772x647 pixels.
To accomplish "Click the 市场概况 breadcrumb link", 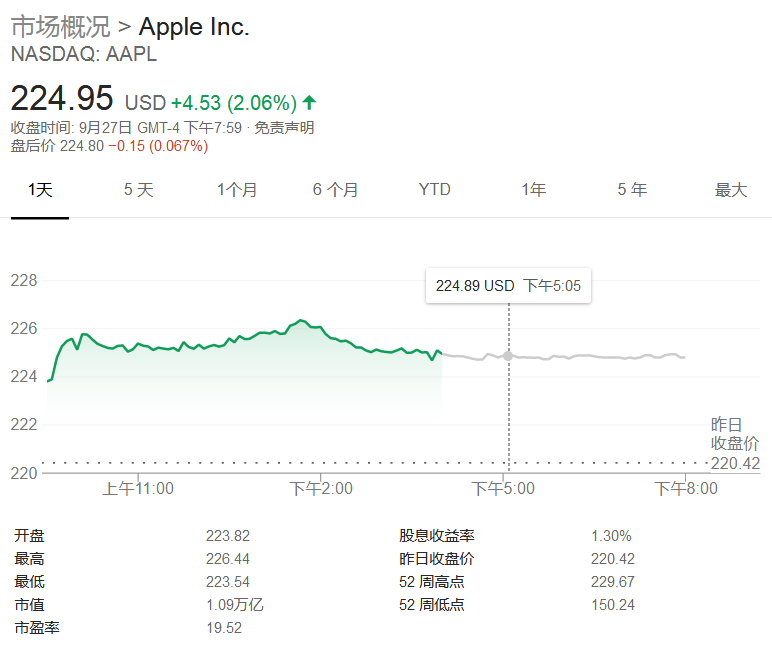I will [x=59, y=27].
